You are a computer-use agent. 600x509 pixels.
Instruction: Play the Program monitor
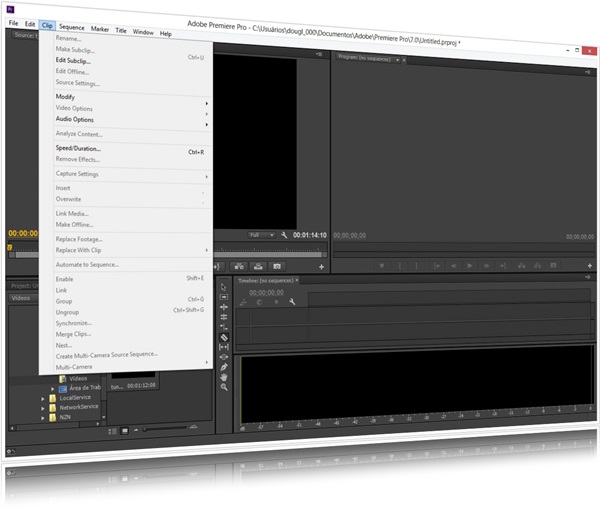(x=470, y=265)
